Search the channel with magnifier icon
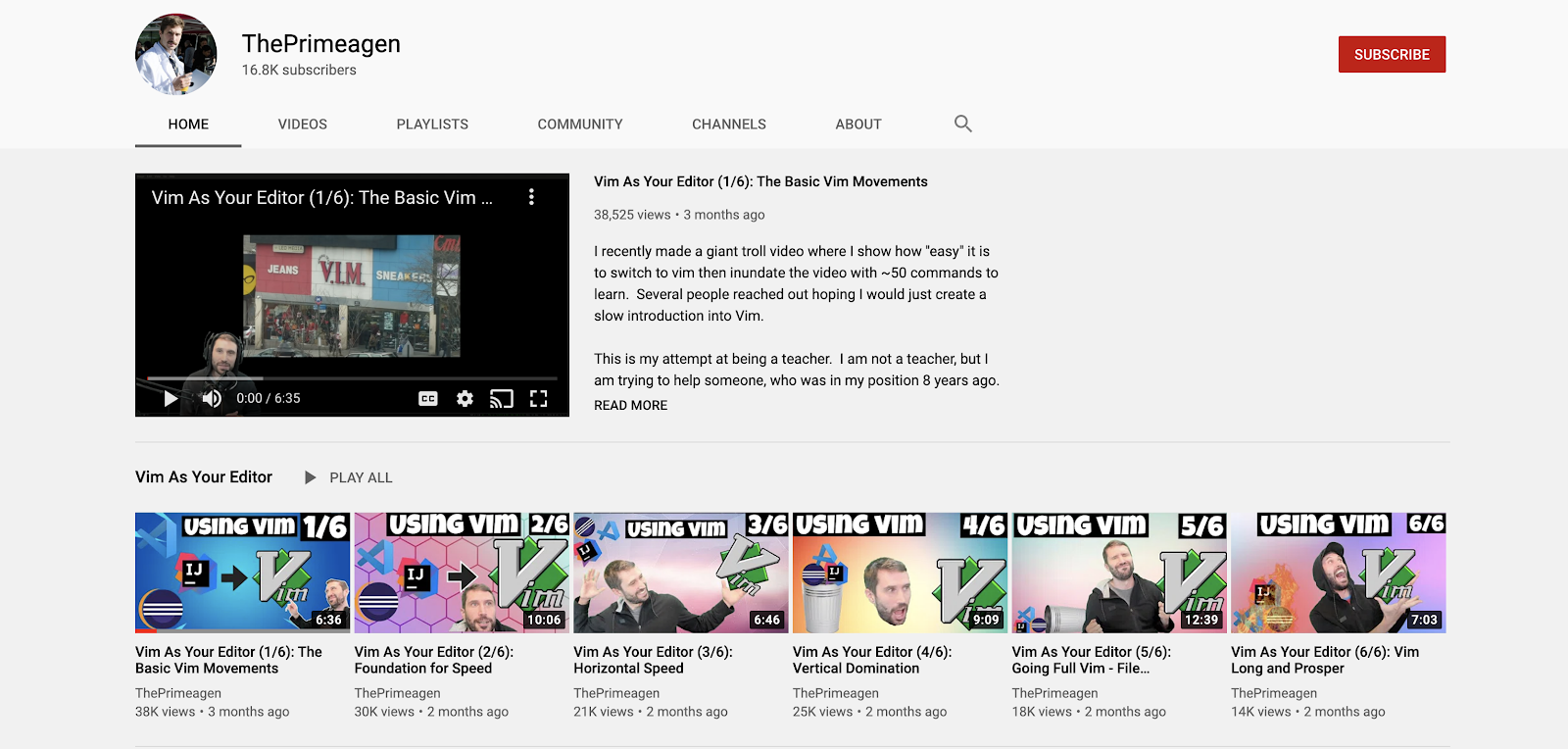 [963, 124]
